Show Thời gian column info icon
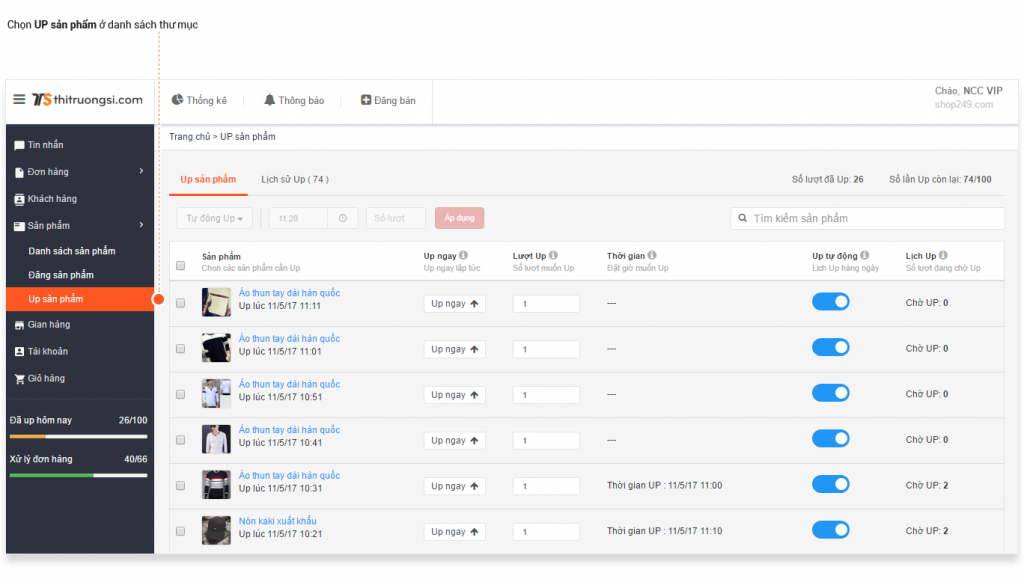This screenshot has width=1024, height=585. (x=652, y=255)
